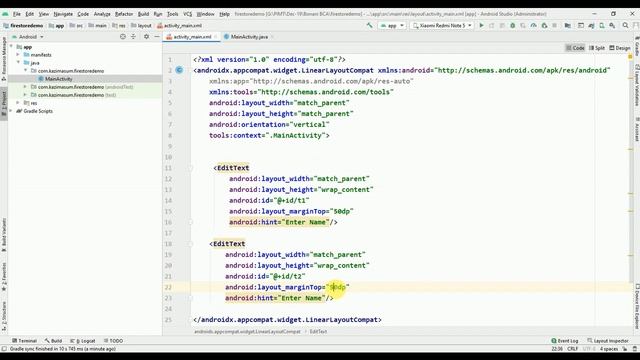The width and height of the screenshot is (640, 360).
Task: Switch to activity_main.xml editor tab
Action: click(x=192, y=37)
